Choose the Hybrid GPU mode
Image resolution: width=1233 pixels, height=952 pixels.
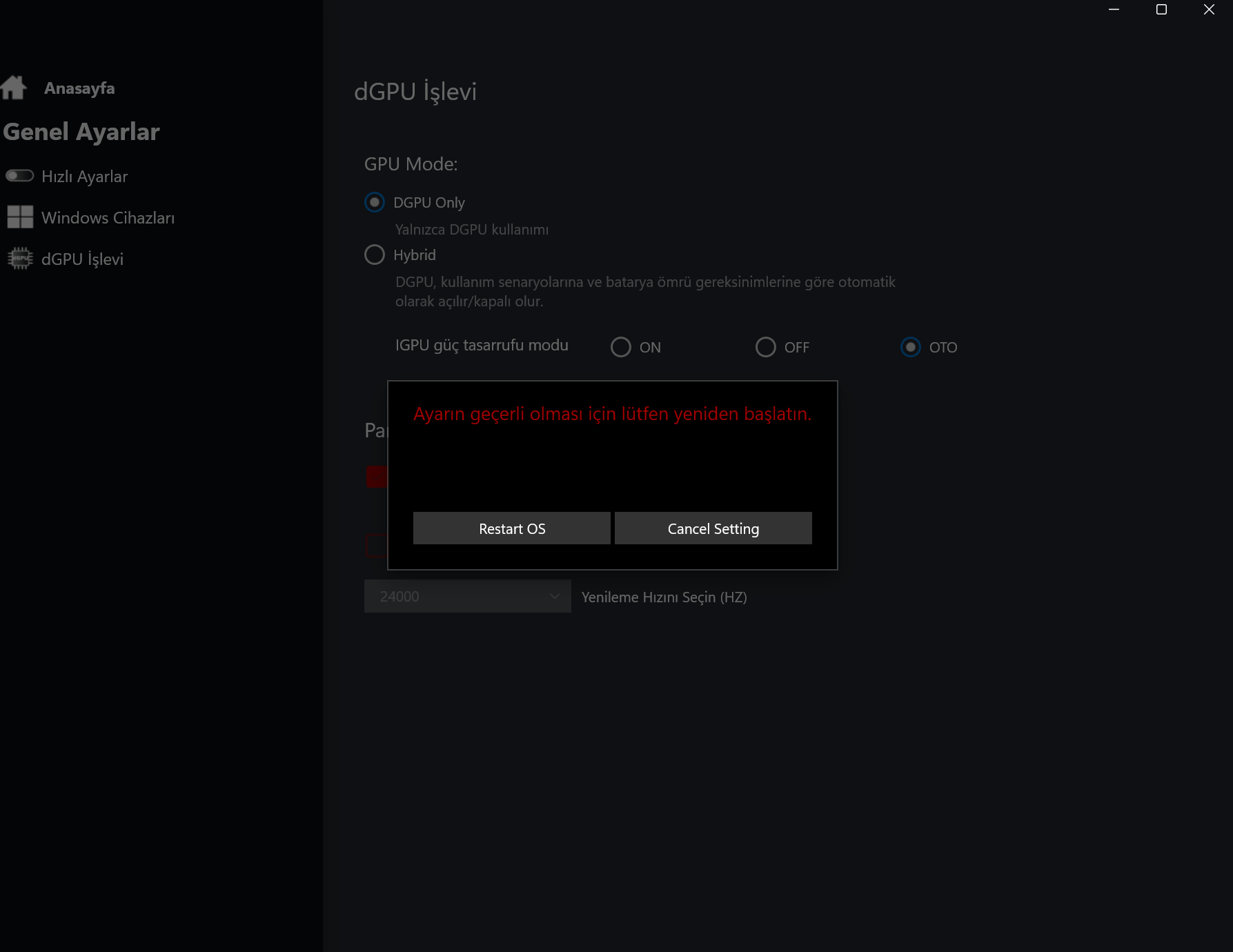pyautogui.click(x=374, y=255)
